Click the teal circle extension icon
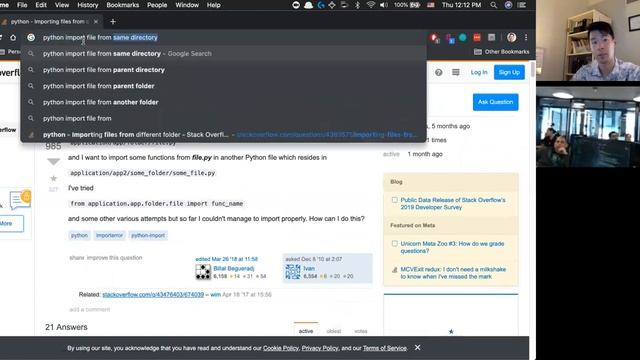The height and width of the screenshot is (360, 640). pyautogui.click(x=462, y=38)
